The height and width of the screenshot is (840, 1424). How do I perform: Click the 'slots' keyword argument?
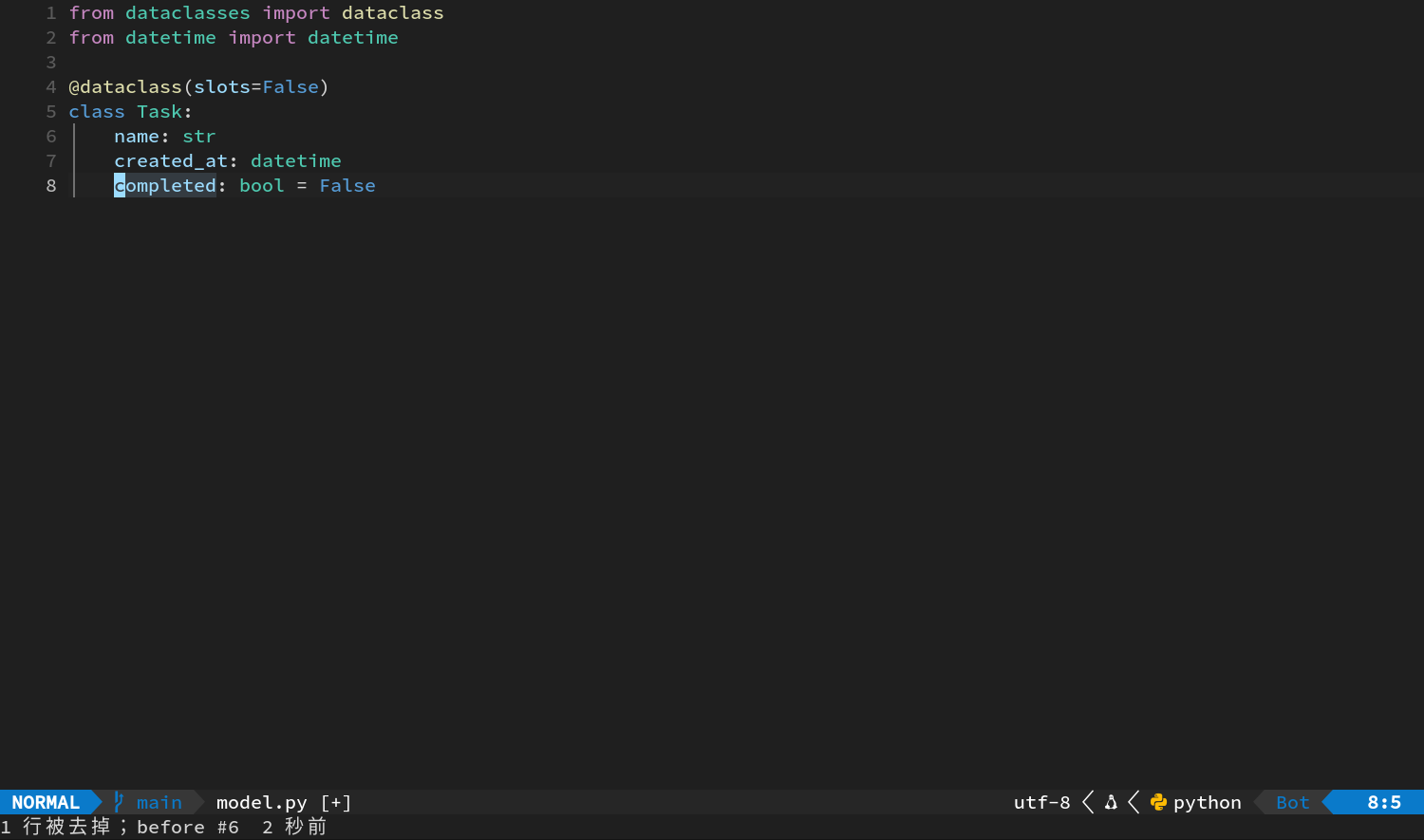coord(222,87)
